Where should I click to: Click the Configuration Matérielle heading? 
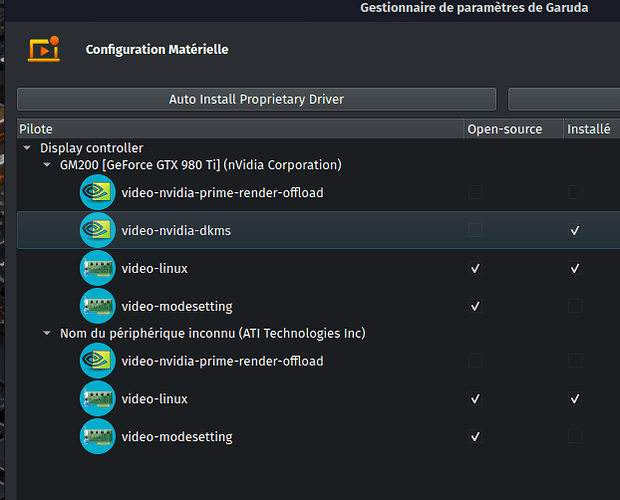[157, 49]
